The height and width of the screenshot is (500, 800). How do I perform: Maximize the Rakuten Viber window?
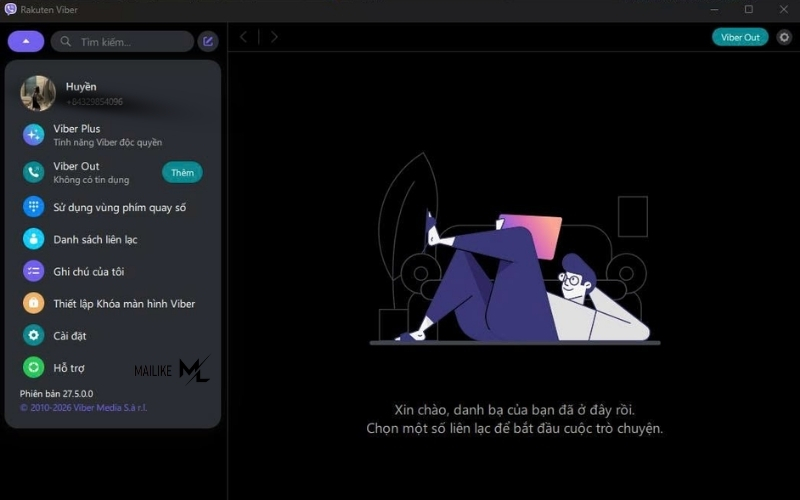pos(748,9)
